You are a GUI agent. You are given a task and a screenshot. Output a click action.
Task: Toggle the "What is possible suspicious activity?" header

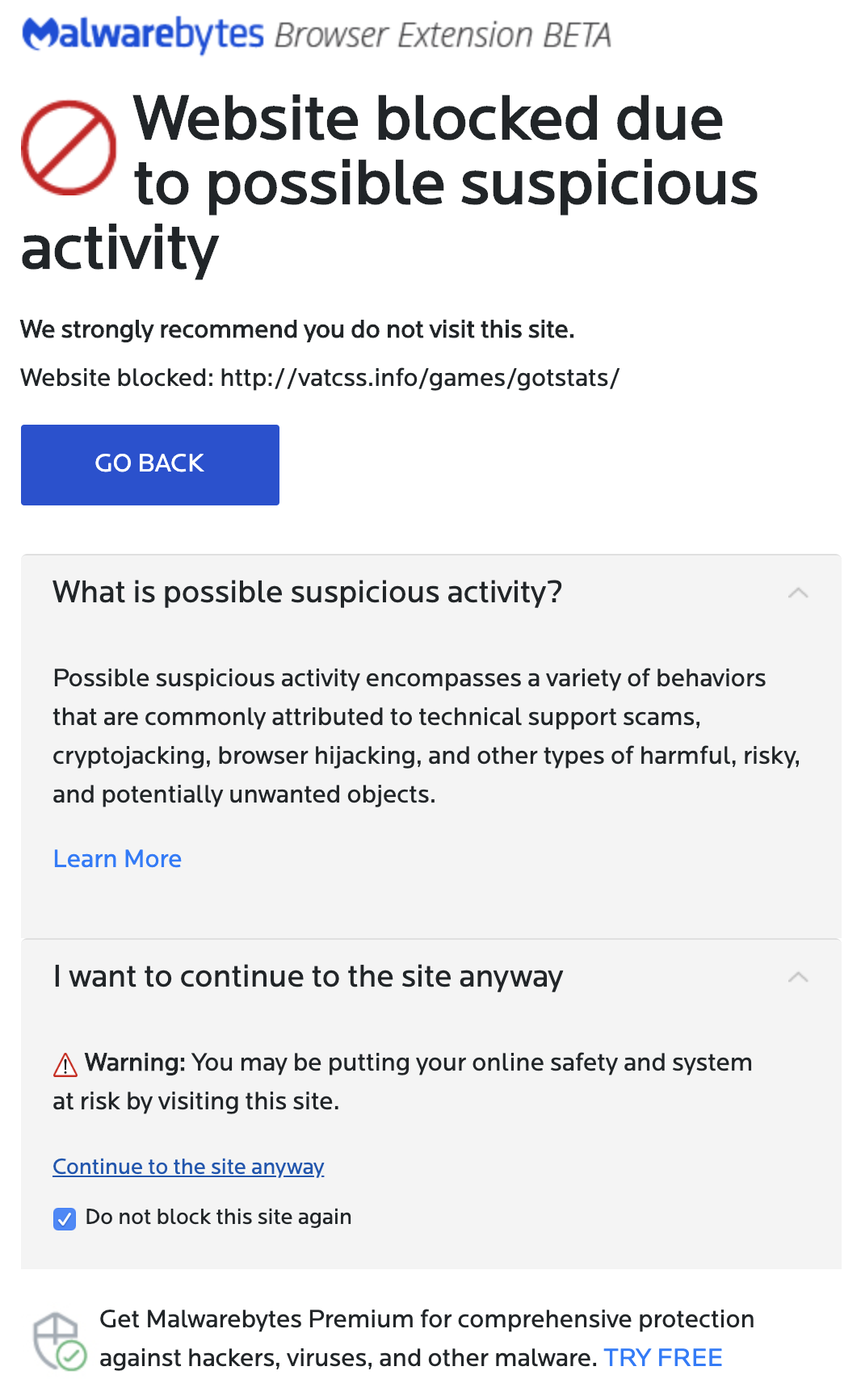[x=431, y=593]
